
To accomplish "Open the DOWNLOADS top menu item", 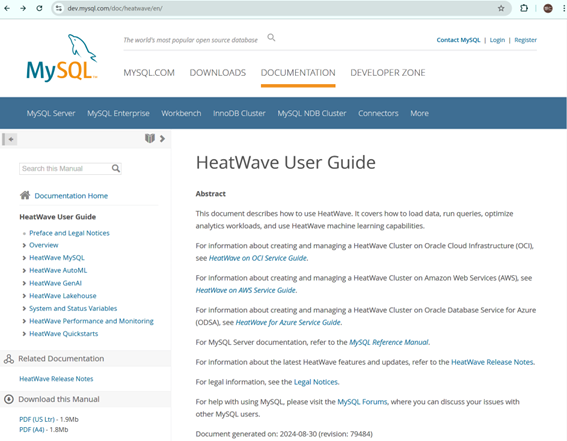I will (x=218, y=73).
